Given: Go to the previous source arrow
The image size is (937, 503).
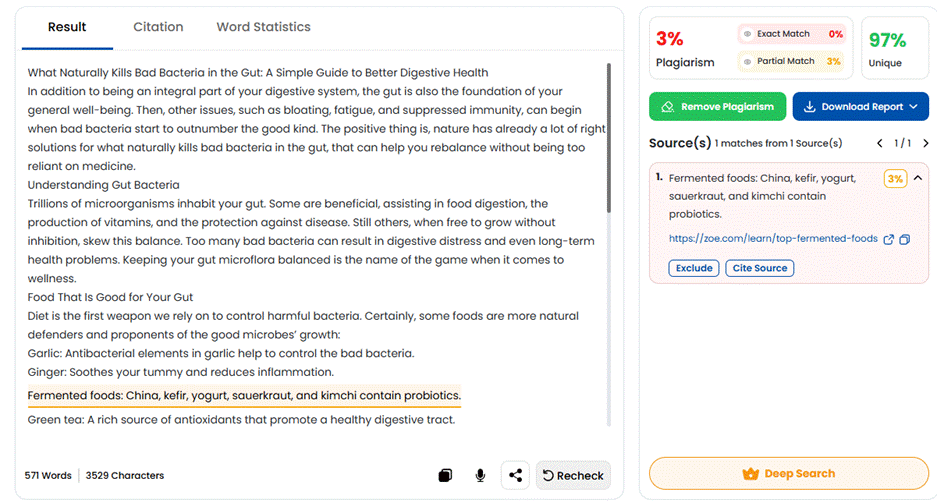Looking at the screenshot, I should coord(880,143).
